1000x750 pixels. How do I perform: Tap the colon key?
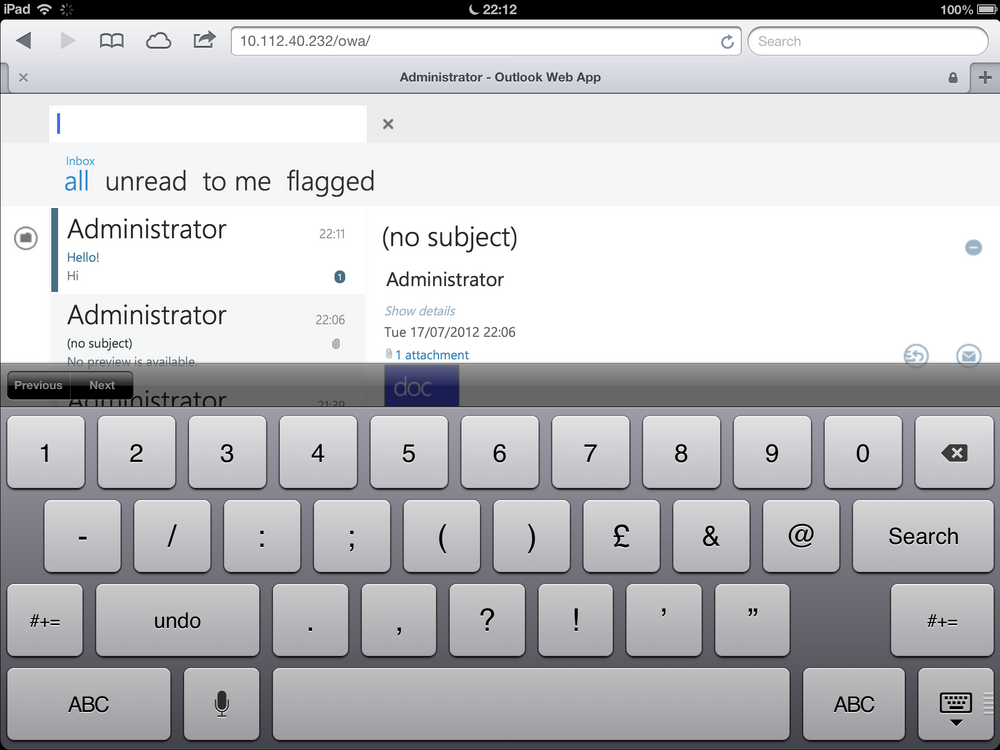tap(262, 536)
